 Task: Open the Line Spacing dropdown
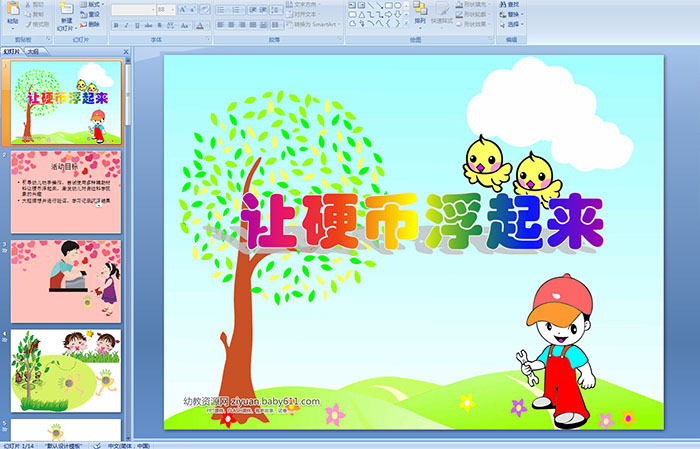pyautogui.click(x=276, y=10)
